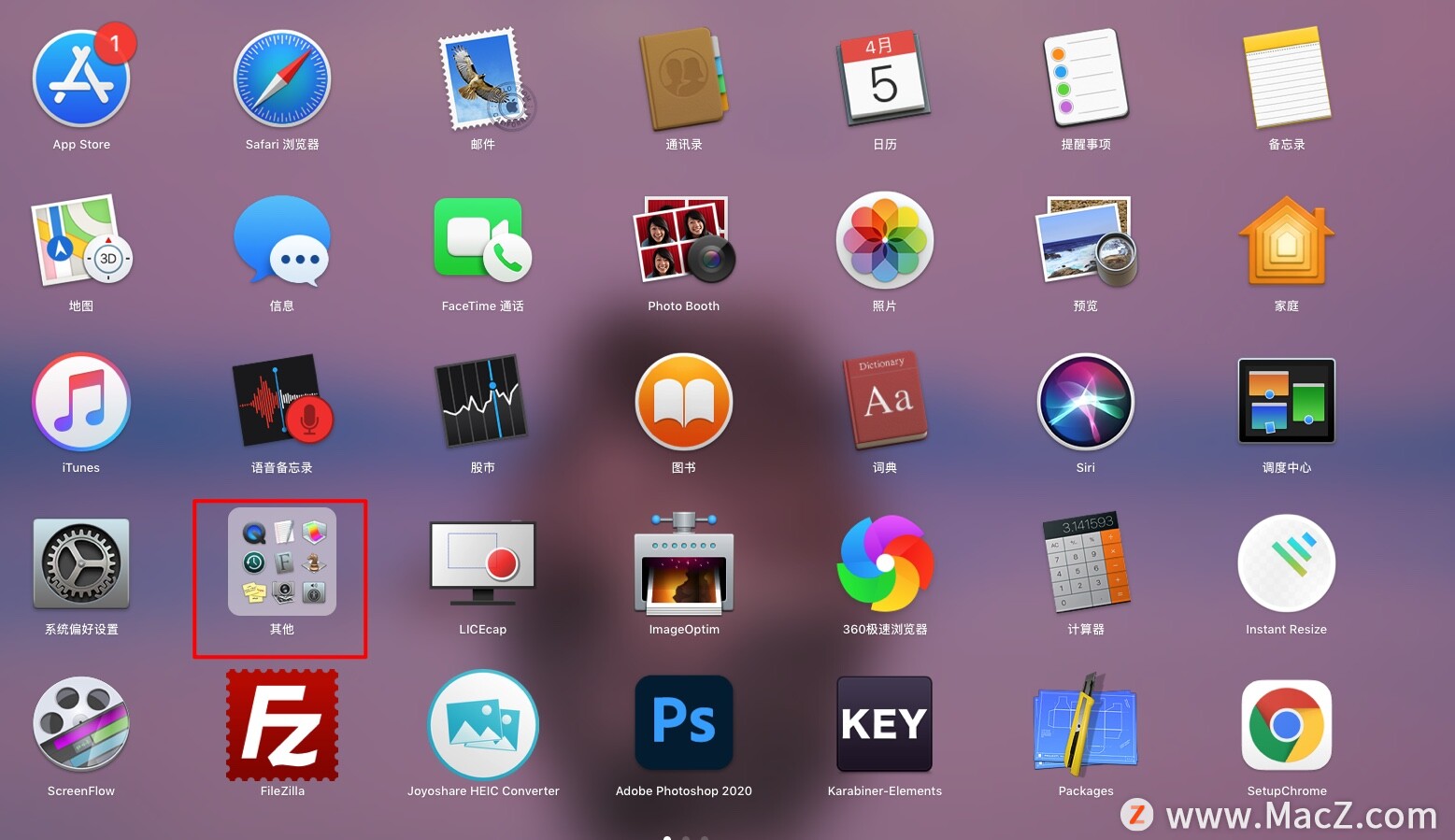
Task: Open 提醒事项 reminders app
Action: click(1086, 78)
